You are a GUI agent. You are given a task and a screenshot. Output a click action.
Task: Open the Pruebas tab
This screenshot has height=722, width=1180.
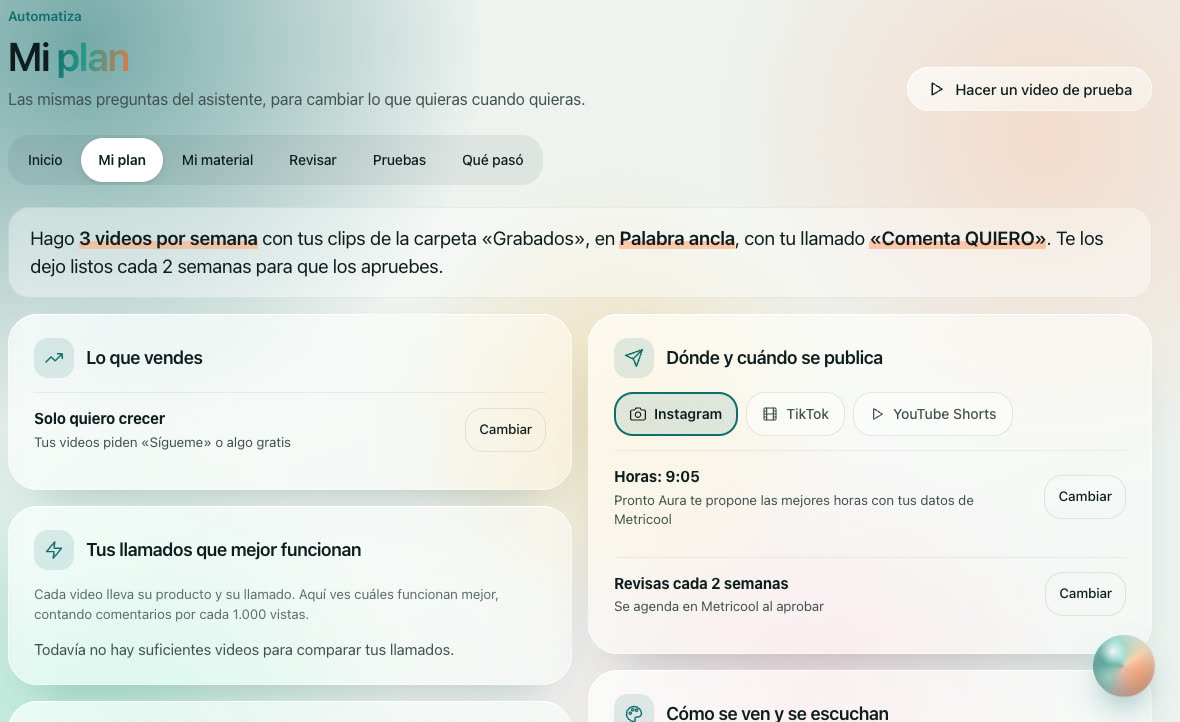tap(400, 160)
